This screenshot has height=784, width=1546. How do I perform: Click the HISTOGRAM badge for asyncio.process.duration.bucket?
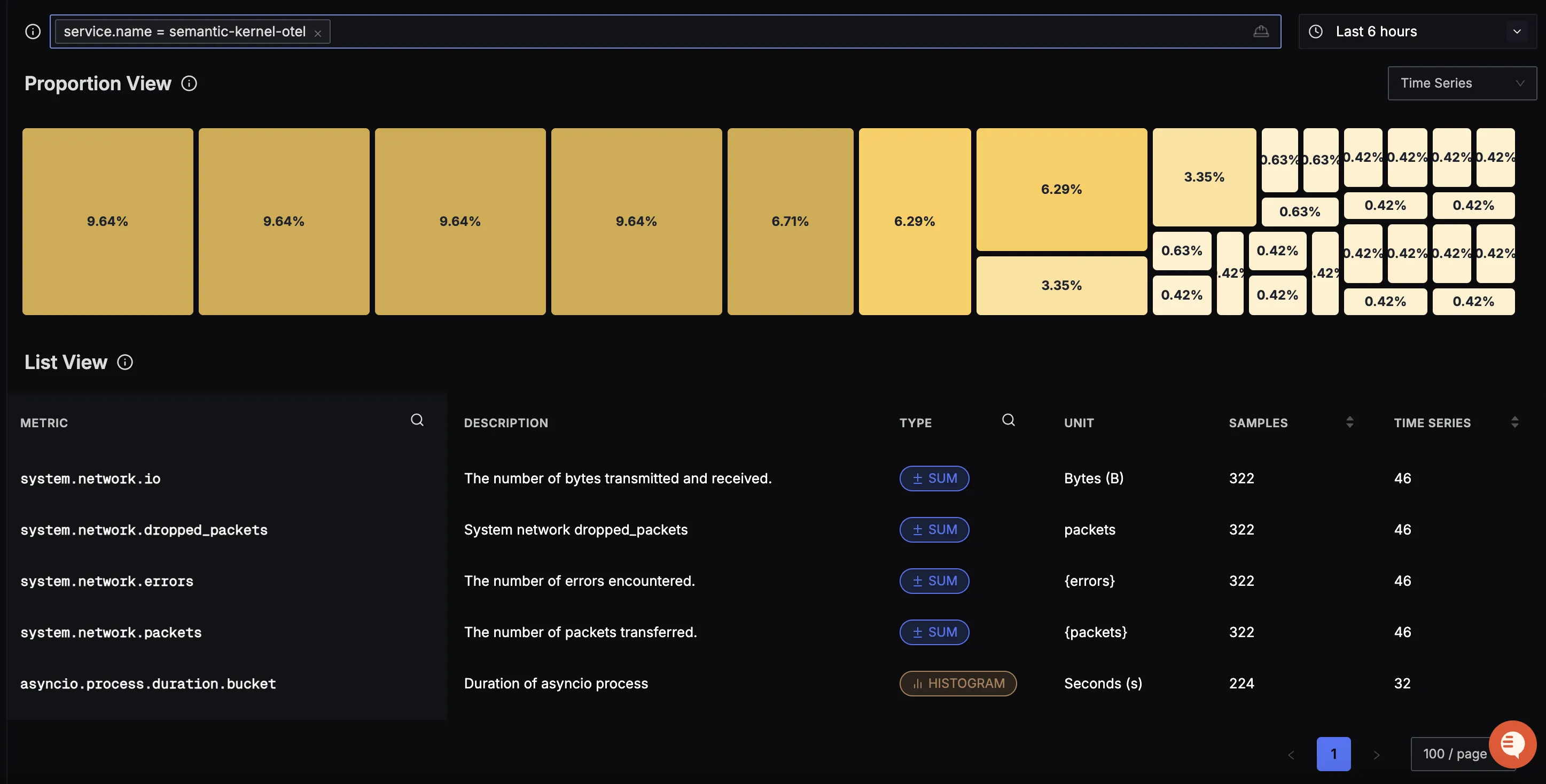point(958,683)
